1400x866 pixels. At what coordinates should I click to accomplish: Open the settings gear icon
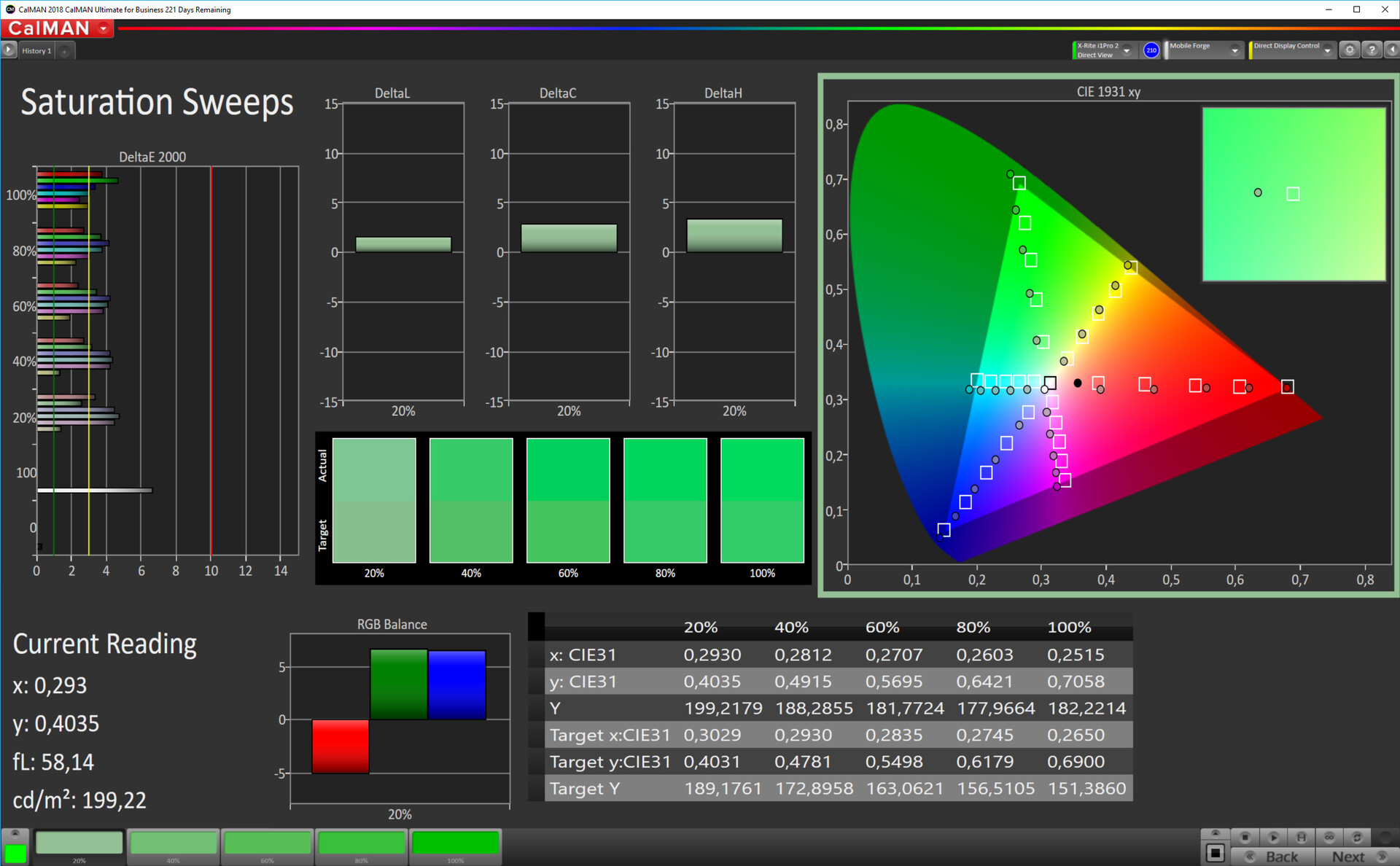coord(1350,50)
